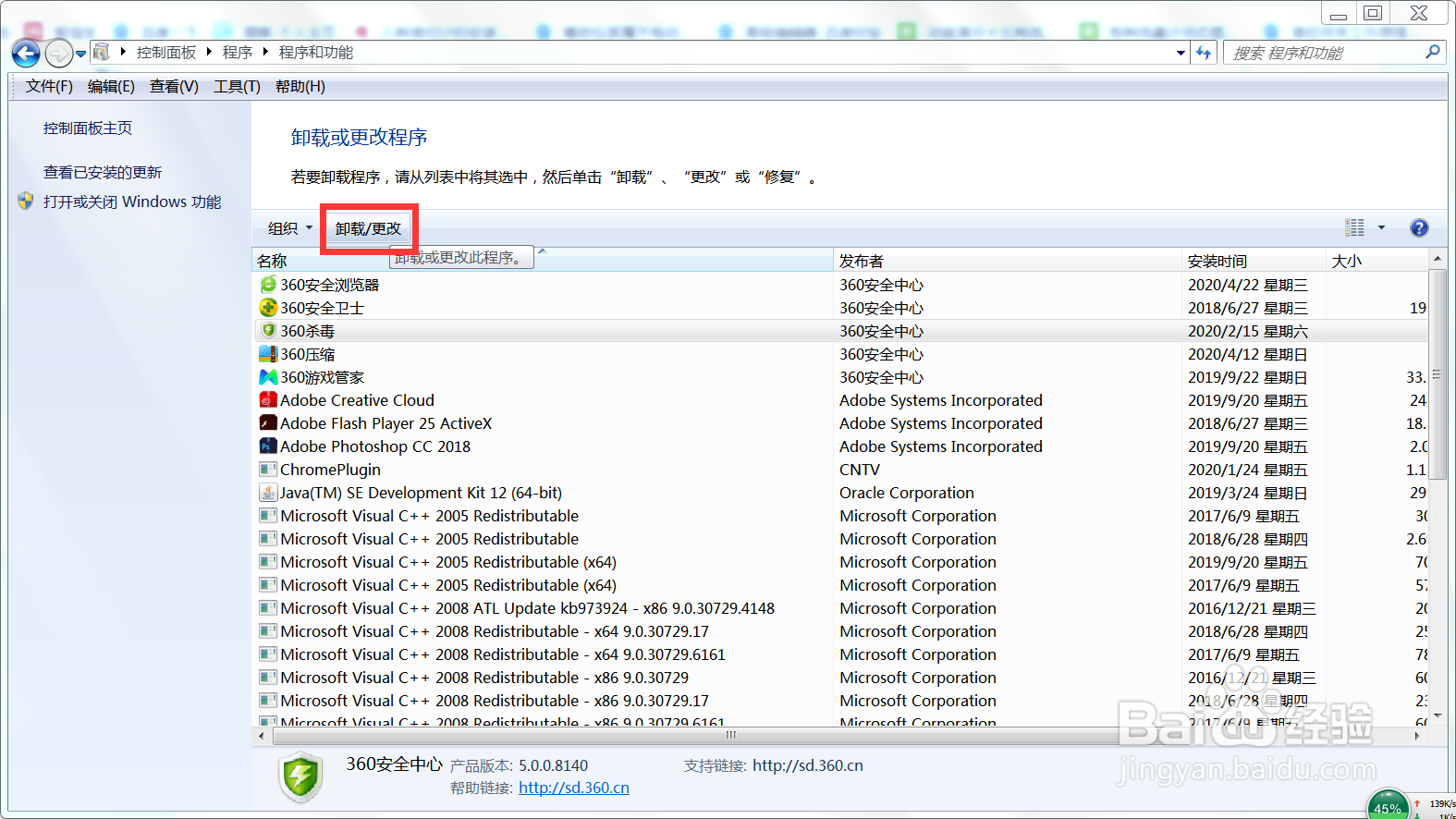Select the Java SE Development Kit icon

268,492
